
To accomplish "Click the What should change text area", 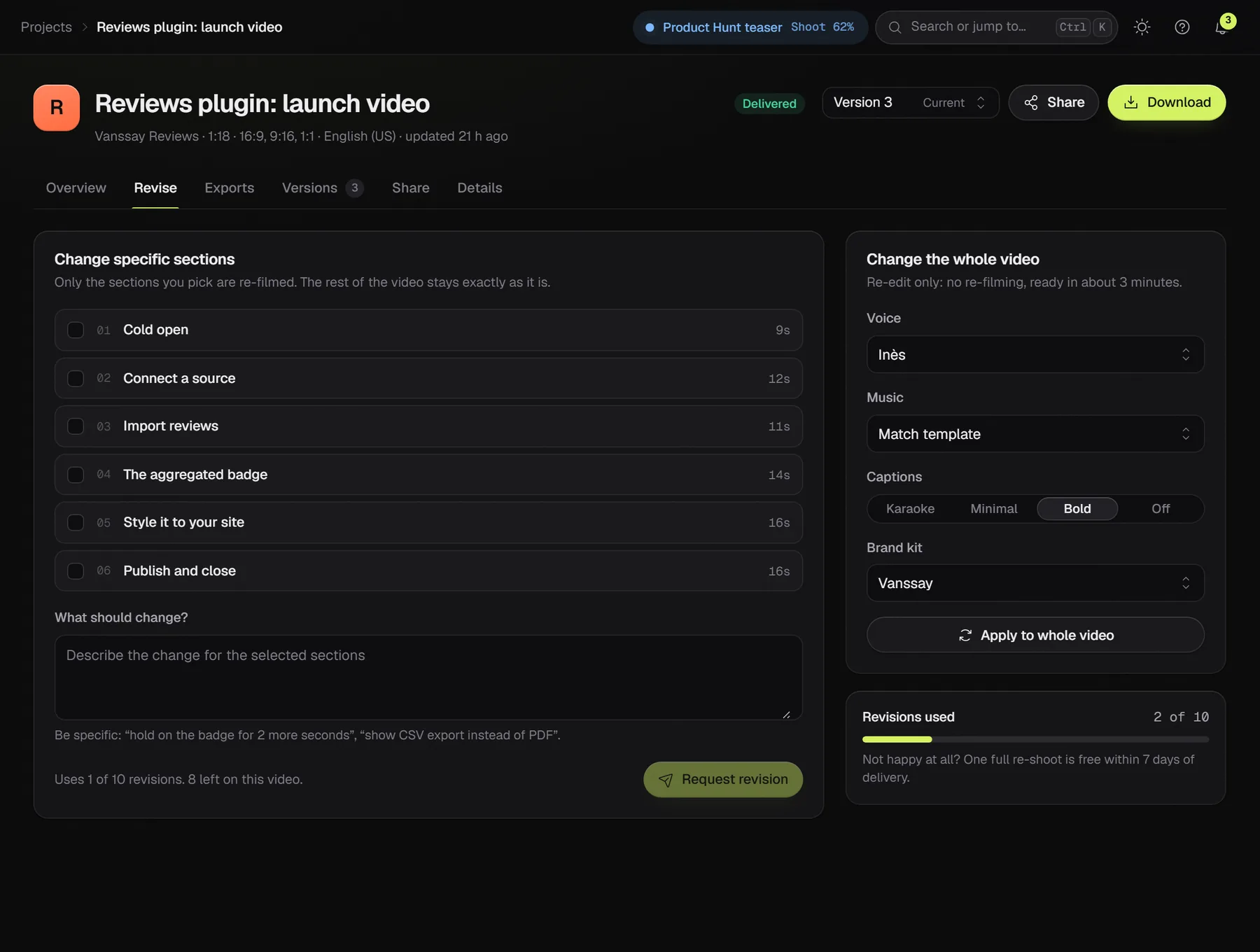I will 428,677.
